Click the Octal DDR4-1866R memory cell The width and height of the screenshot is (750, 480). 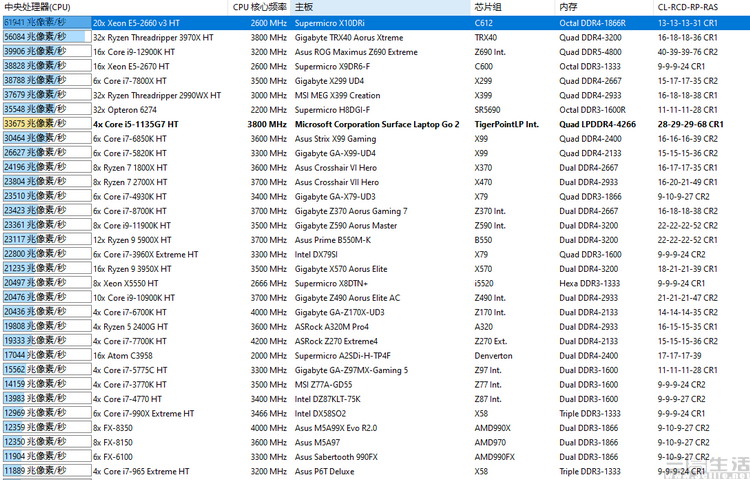[x=592, y=23]
